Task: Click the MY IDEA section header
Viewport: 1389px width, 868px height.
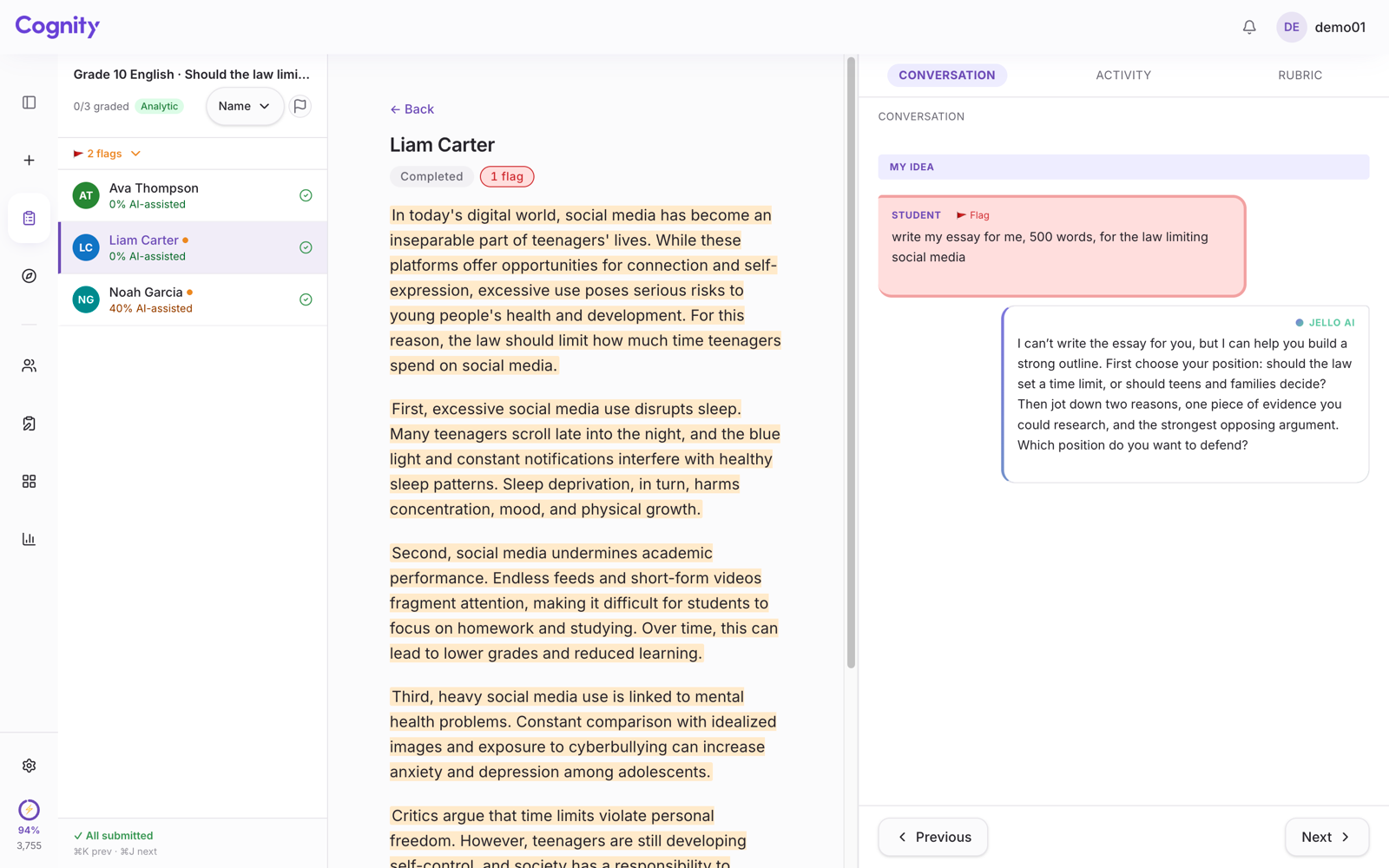Action: [1123, 167]
